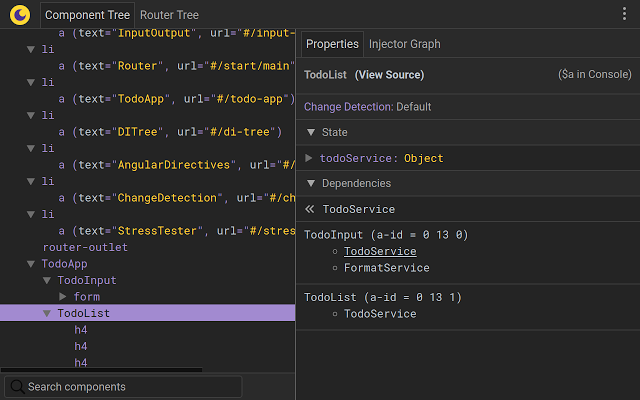Image resolution: width=640 pixels, height=400 pixels.
Task: Click the search magnifier icon
Action: pyautogui.click(x=17, y=387)
